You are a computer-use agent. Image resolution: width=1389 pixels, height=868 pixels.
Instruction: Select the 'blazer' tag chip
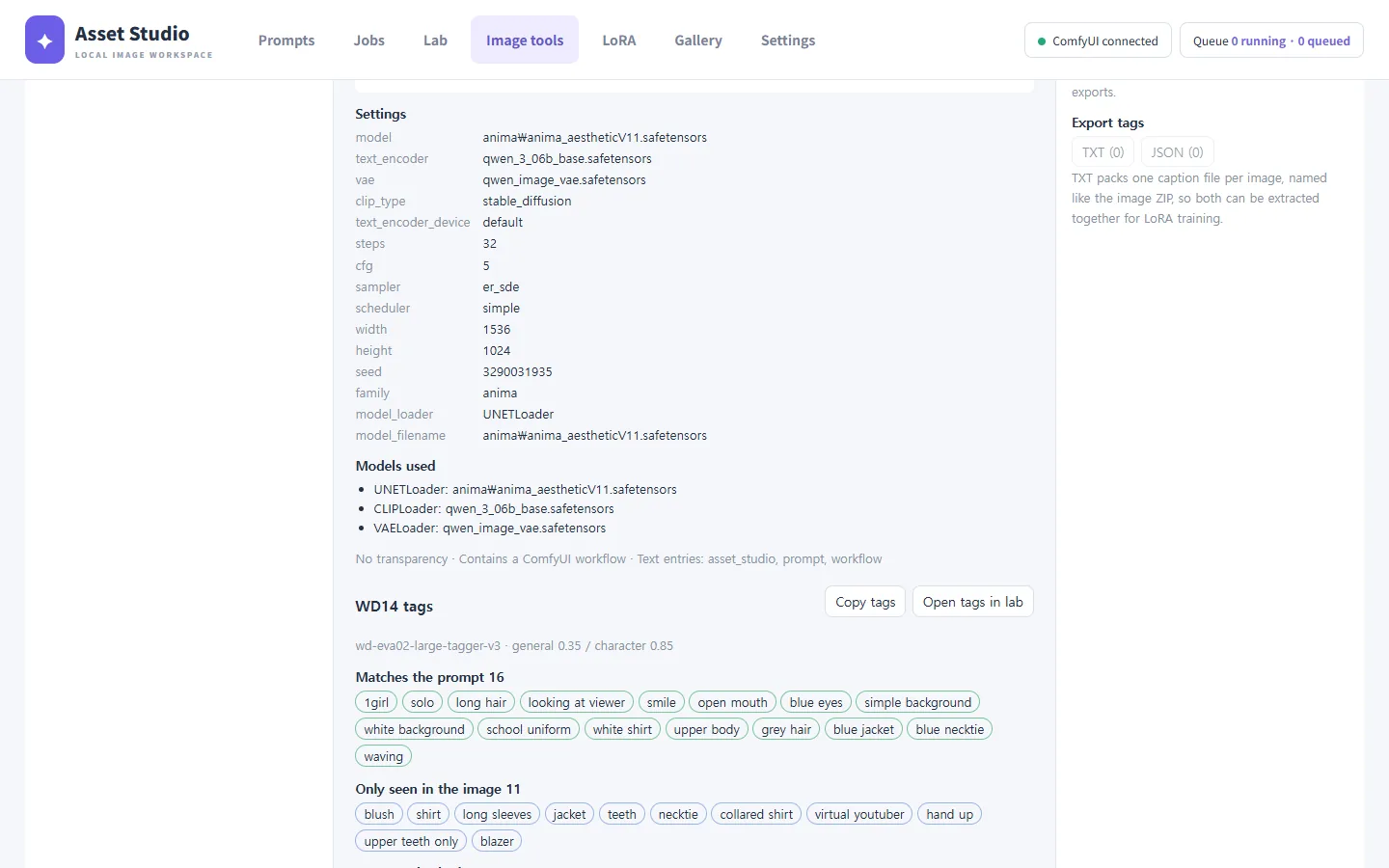point(497,841)
